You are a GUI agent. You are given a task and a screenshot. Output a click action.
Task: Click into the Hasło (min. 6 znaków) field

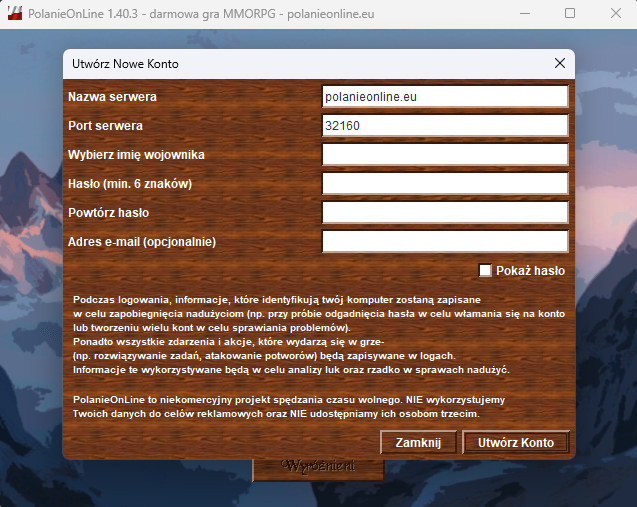(x=445, y=184)
